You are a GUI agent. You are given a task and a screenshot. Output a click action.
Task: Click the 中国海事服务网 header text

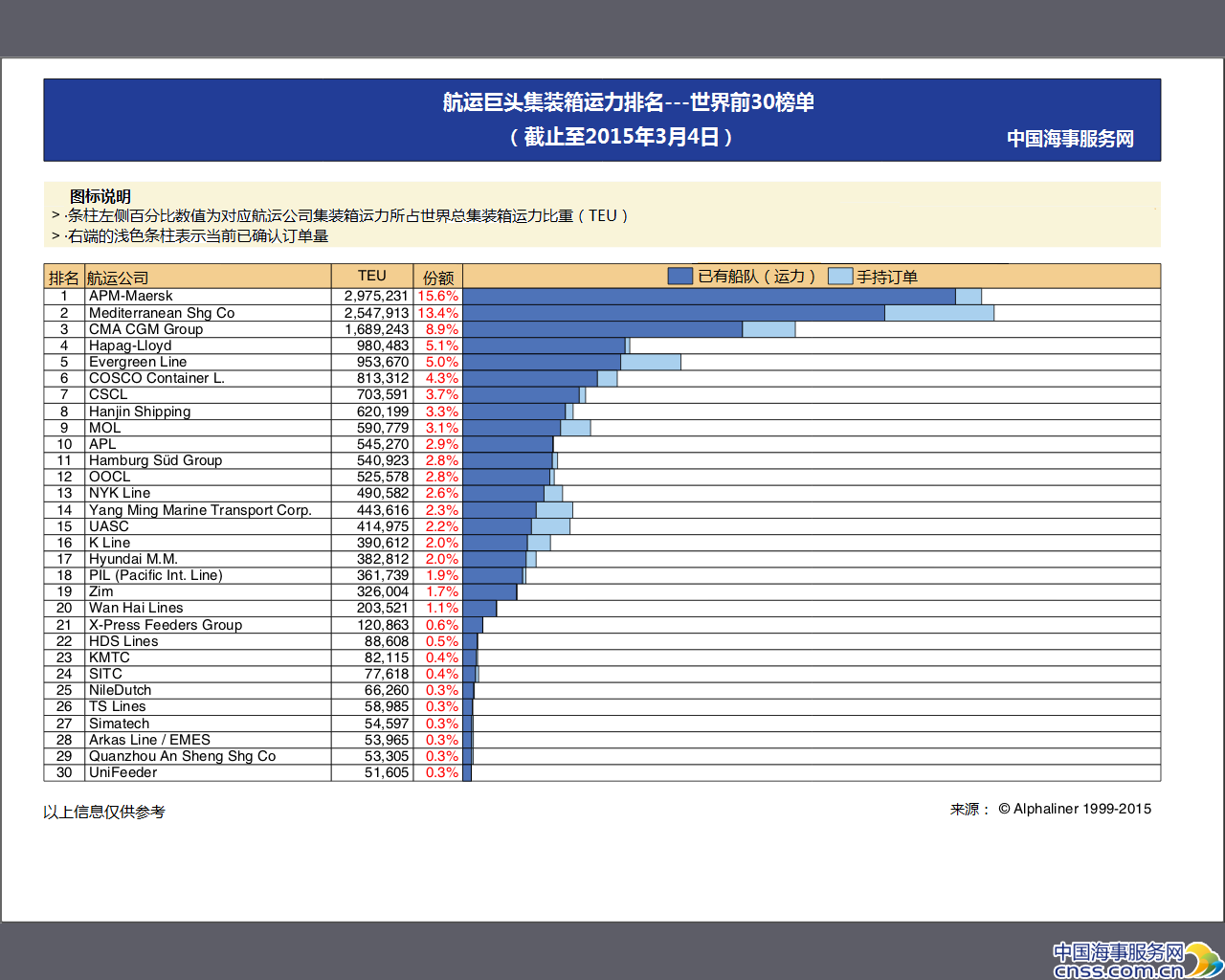[x=1070, y=139]
